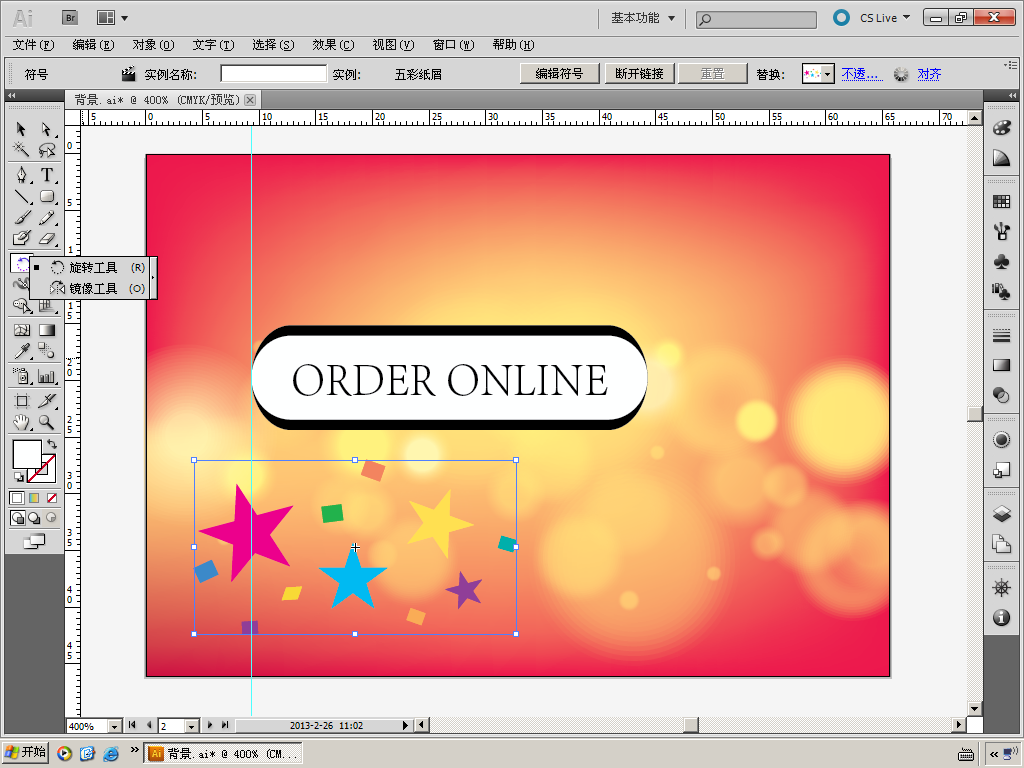Viewport: 1024px width, 768px height.
Task: Go to next artboard arrow
Action: pyautogui.click(x=210, y=725)
